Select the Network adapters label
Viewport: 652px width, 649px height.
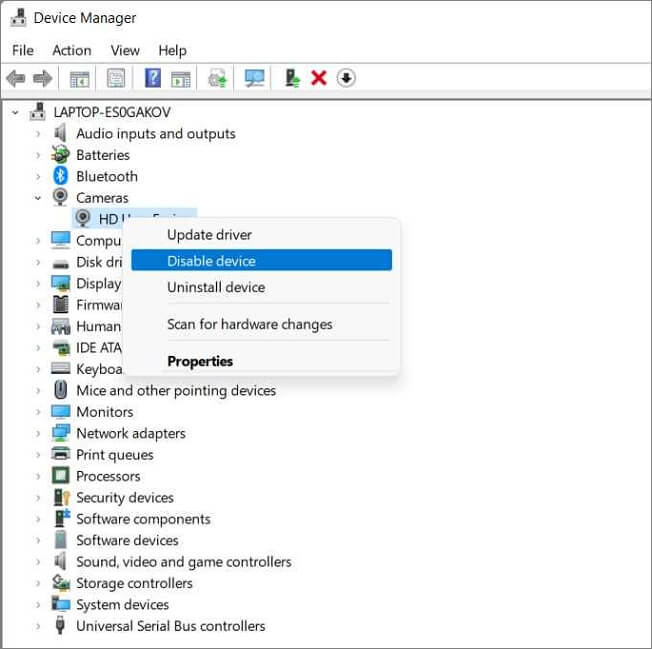[x=131, y=433]
